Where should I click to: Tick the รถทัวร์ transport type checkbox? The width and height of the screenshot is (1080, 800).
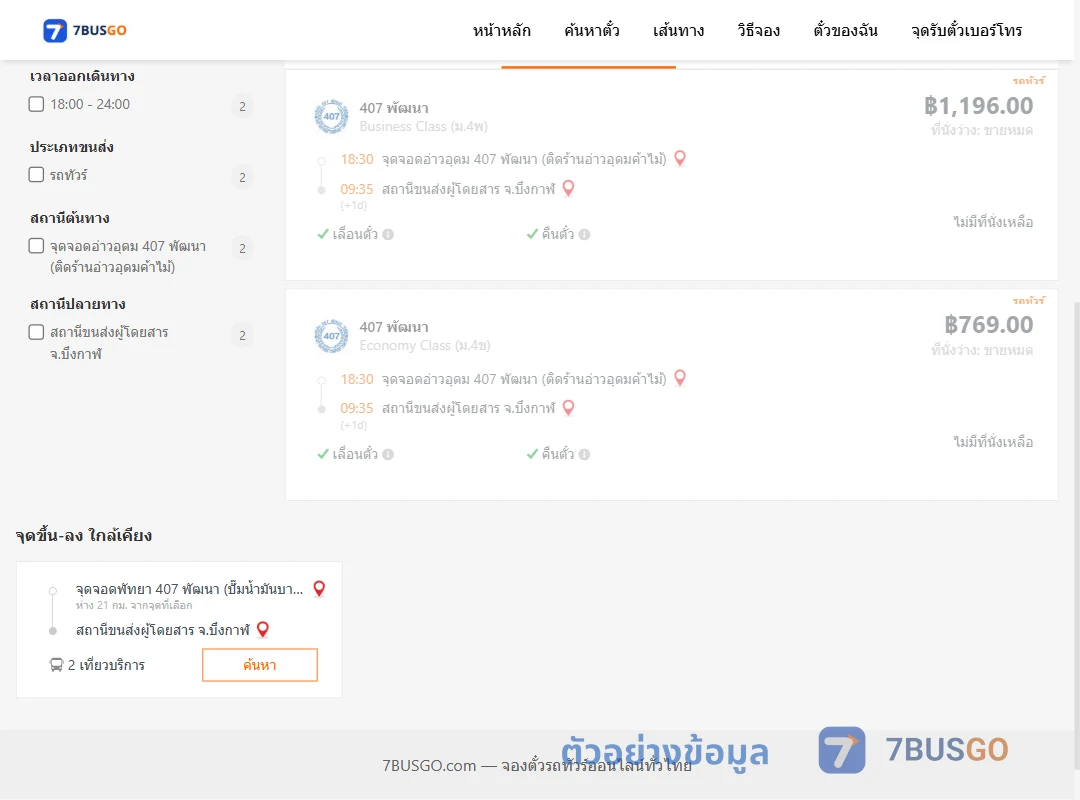[37, 174]
